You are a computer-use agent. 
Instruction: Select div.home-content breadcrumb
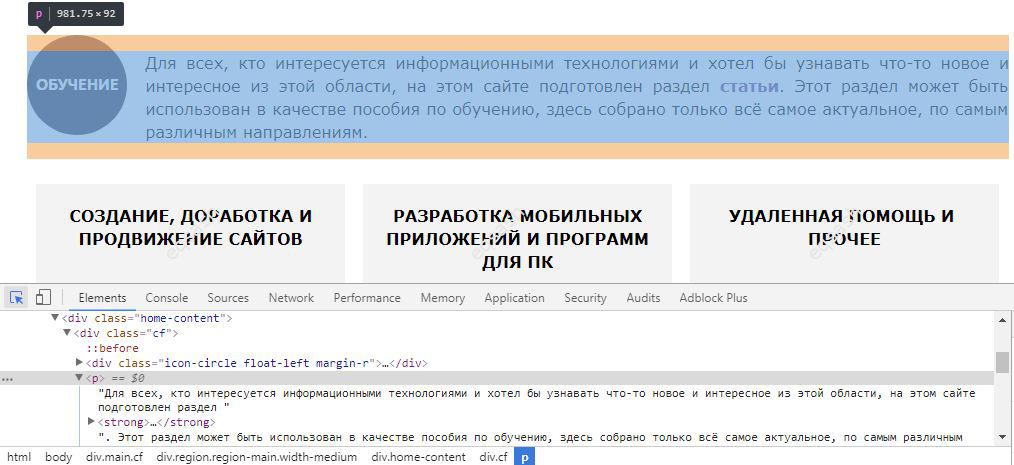pyautogui.click(x=418, y=457)
